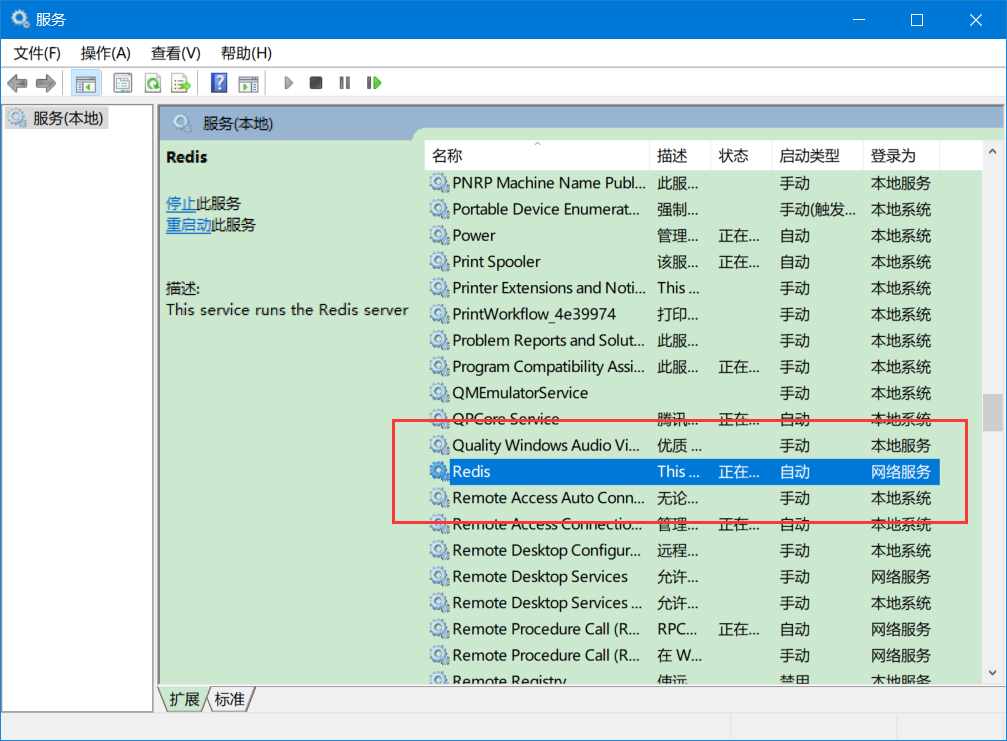
Task: Sort by the 启动类型 column header
Action: [x=817, y=155]
